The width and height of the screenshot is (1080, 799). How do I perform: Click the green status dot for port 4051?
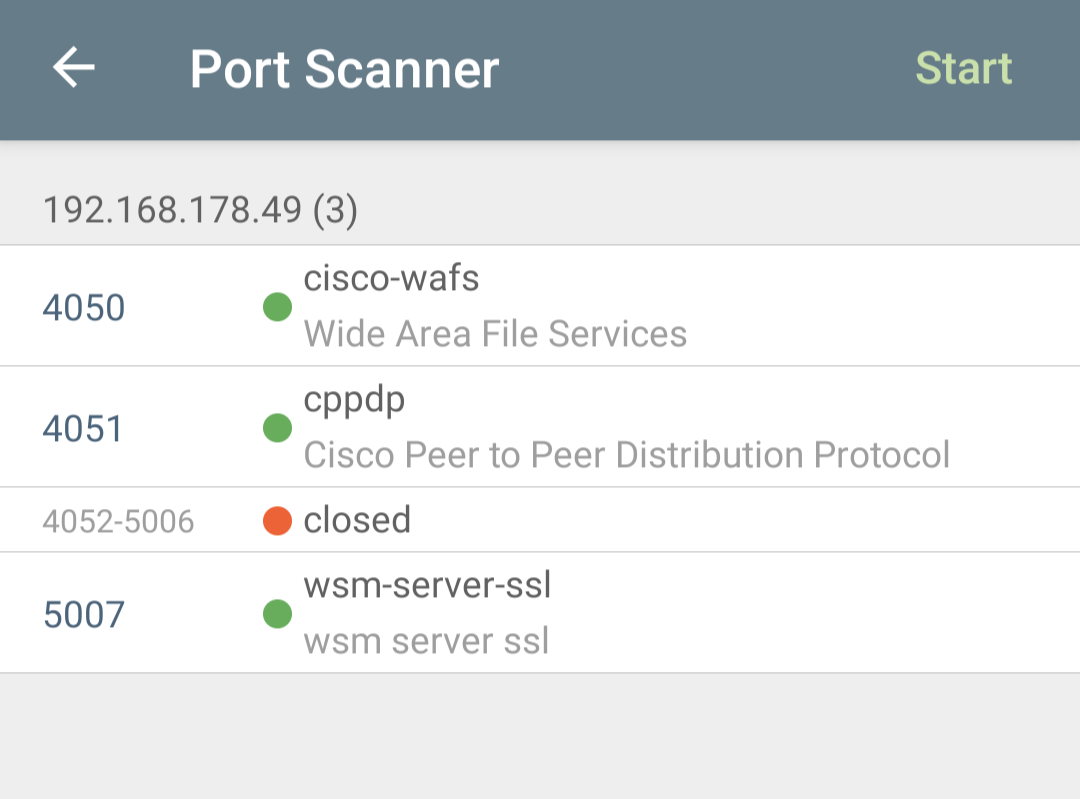(x=278, y=428)
